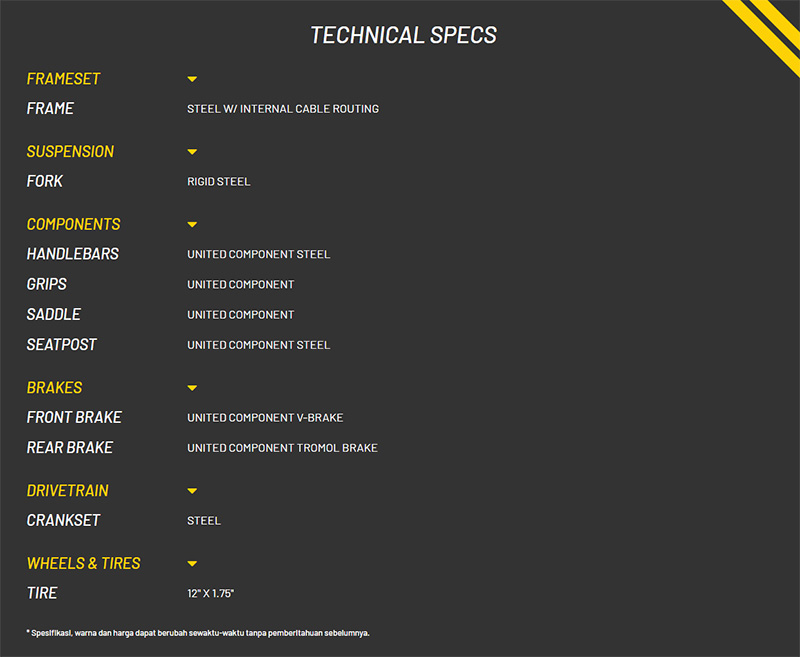
Task: Collapse the Drivetrain section arrow
Action: (x=192, y=491)
